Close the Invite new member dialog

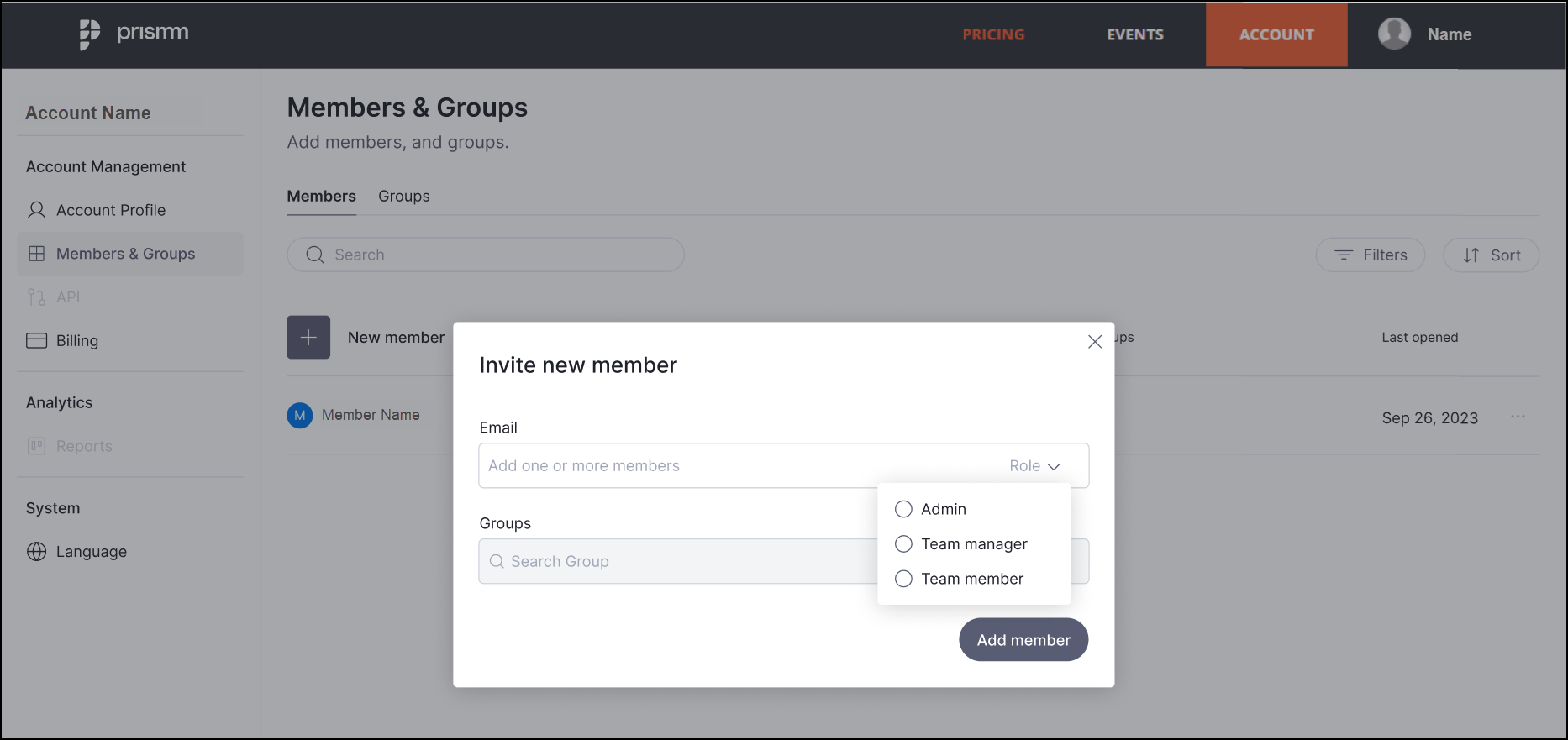click(1095, 341)
